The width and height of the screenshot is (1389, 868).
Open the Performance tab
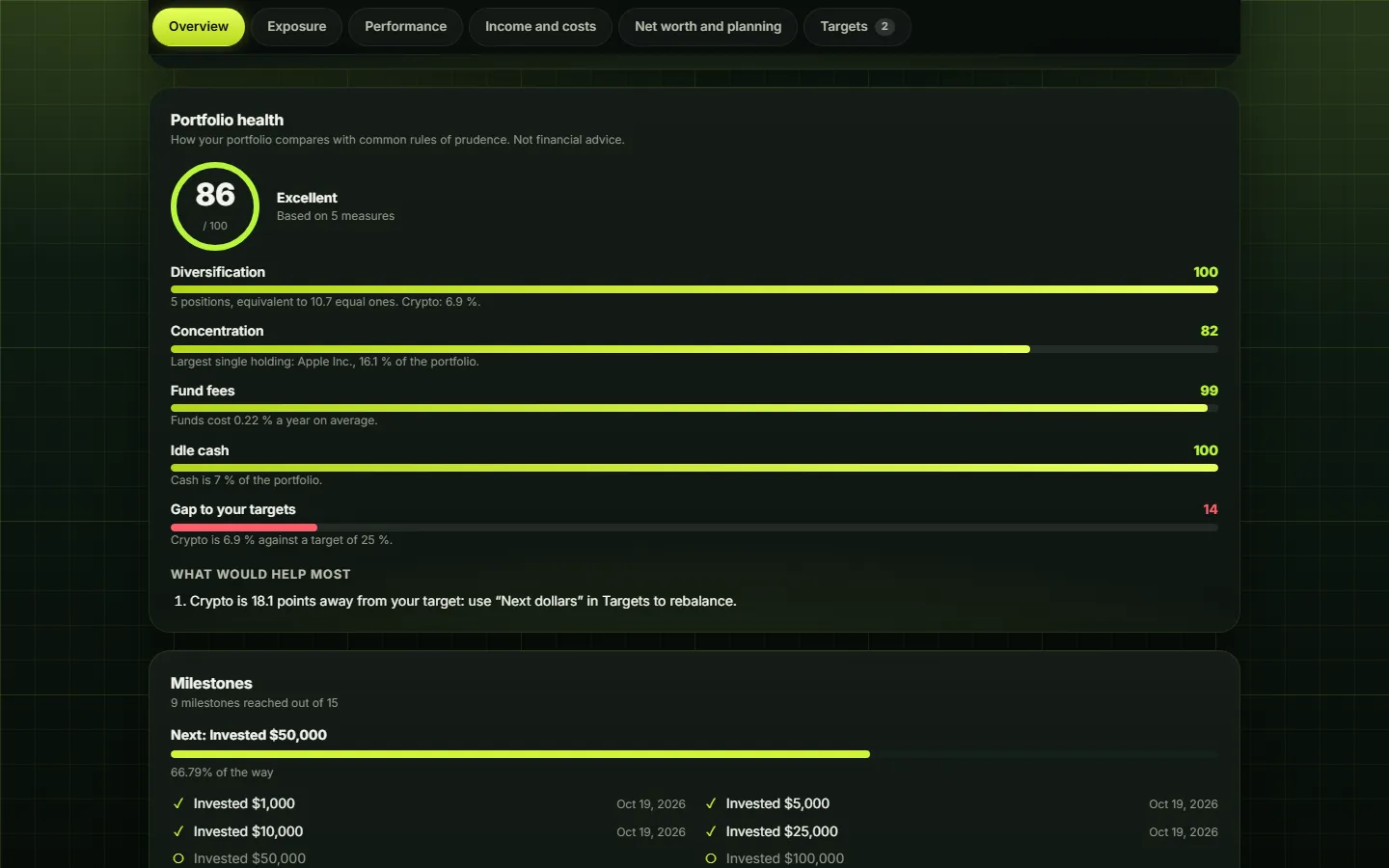[x=406, y=27]
